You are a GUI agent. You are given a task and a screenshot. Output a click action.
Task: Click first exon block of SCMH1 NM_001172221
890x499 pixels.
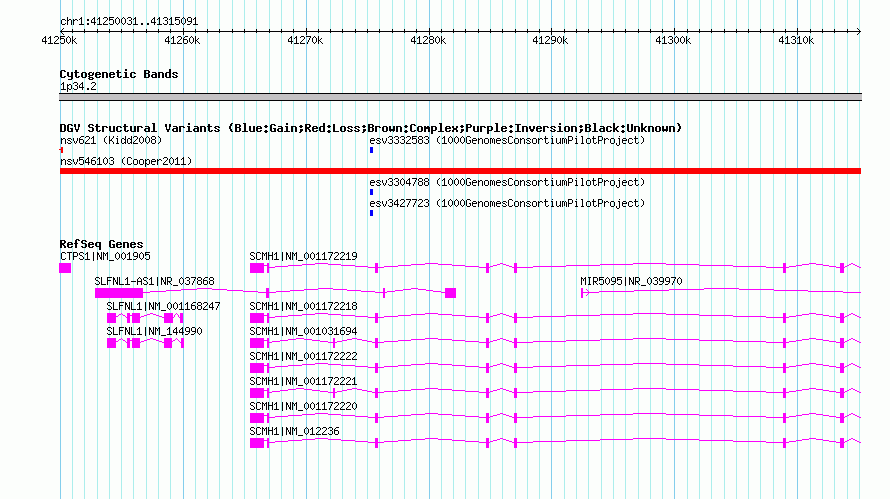tap(257, 393)
